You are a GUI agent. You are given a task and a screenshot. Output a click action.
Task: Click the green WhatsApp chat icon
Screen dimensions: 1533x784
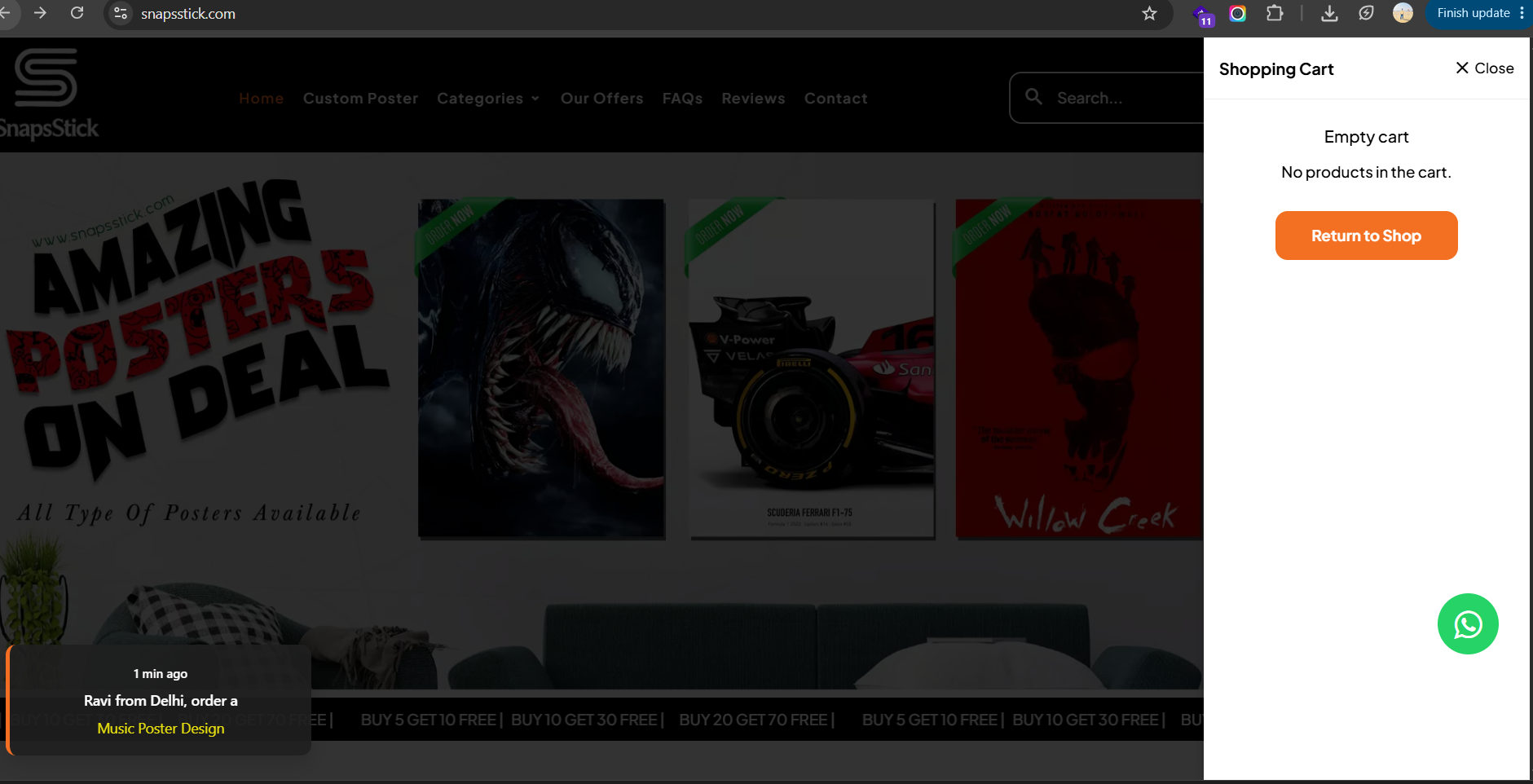[x=1468, y=624]
